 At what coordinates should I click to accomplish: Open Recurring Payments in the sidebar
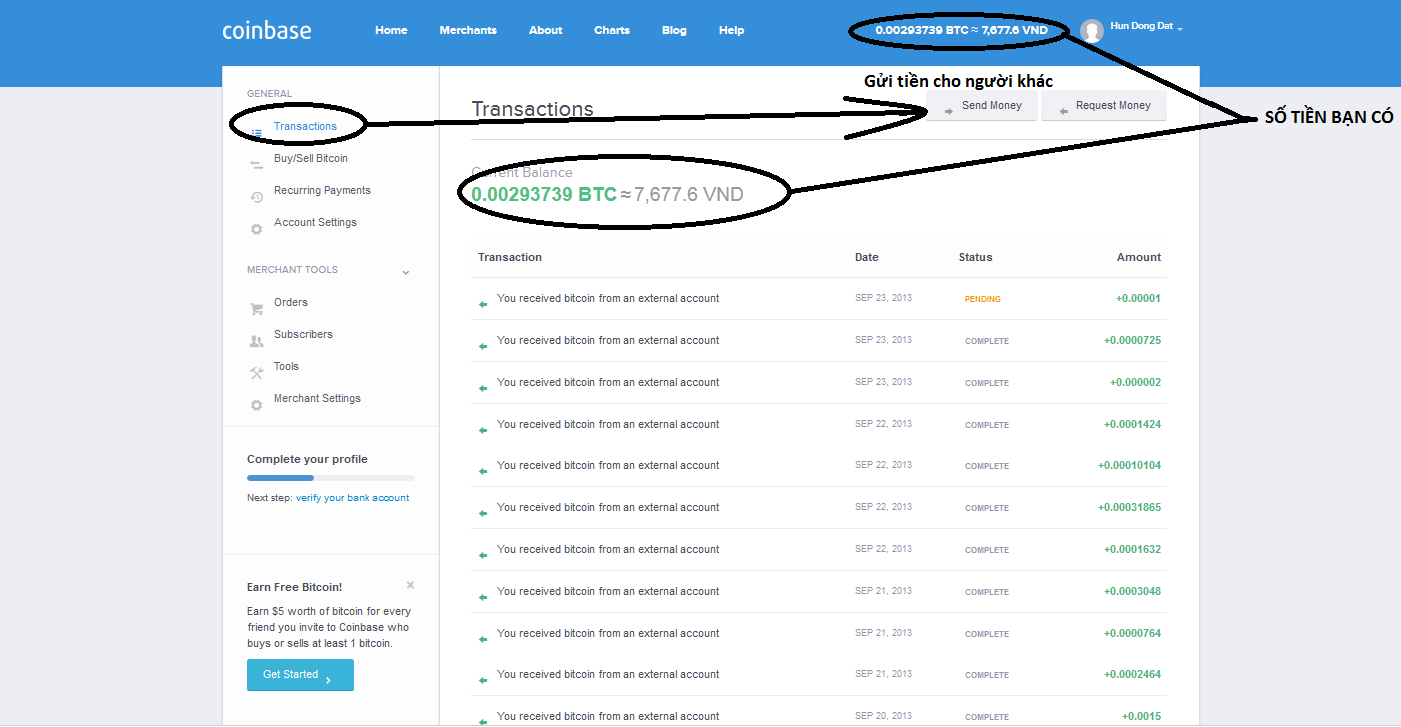[x=322, y=190]
